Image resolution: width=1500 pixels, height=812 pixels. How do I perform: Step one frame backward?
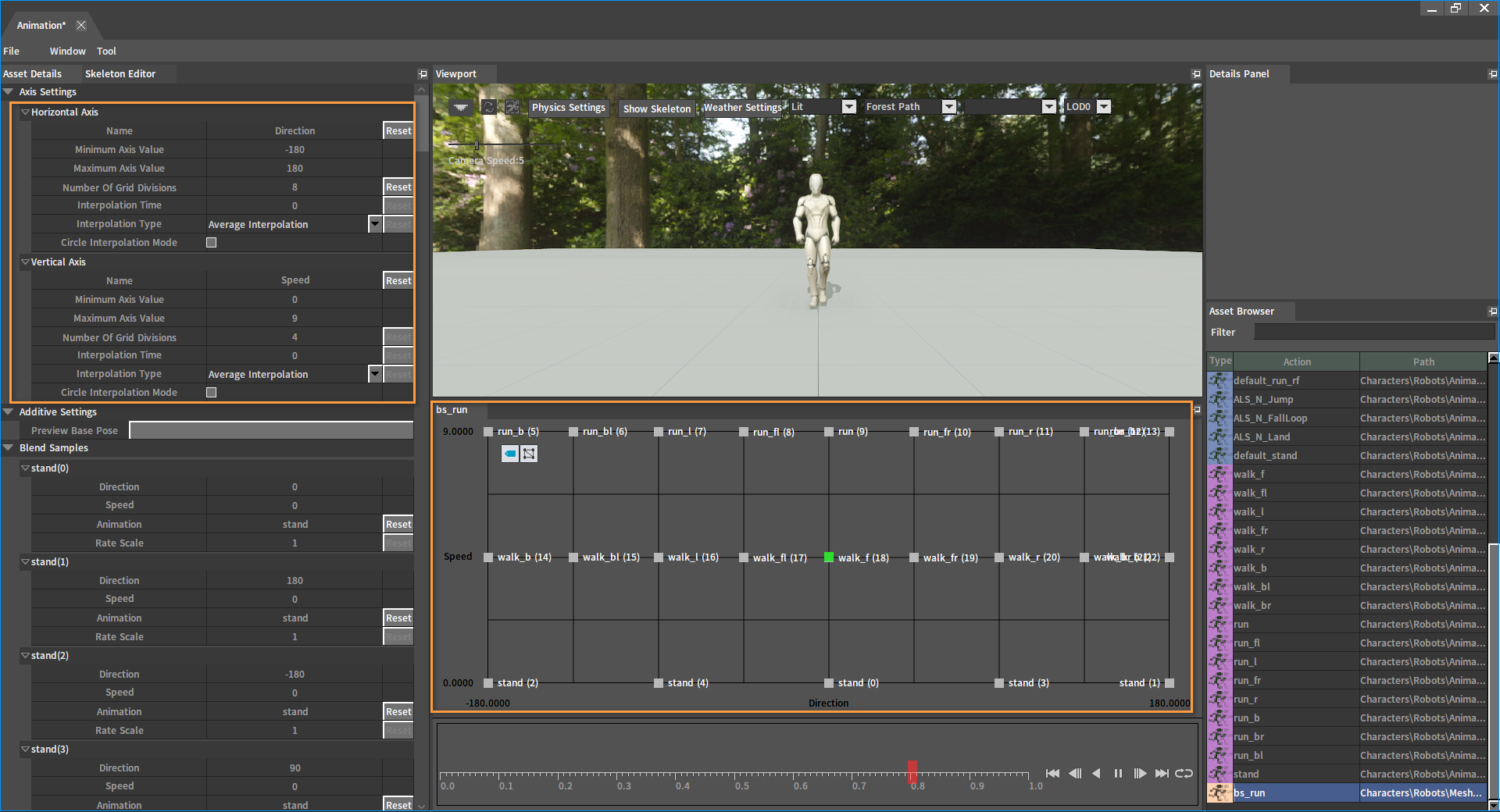point(1075,773)
